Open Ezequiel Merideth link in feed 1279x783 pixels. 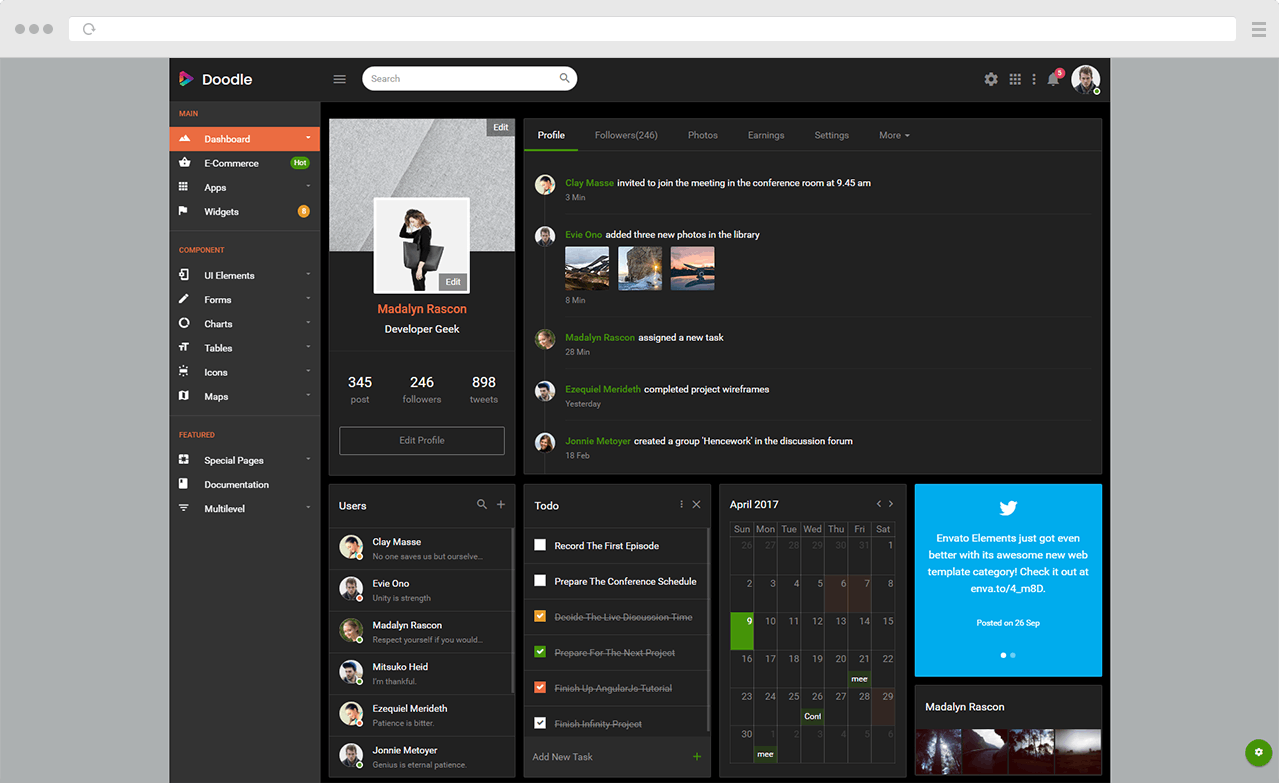pos(603,389)
